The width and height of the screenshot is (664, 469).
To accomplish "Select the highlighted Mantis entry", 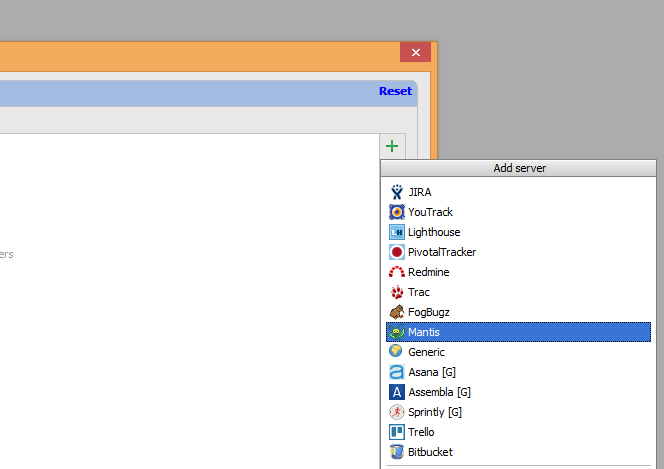I will 518,332.
